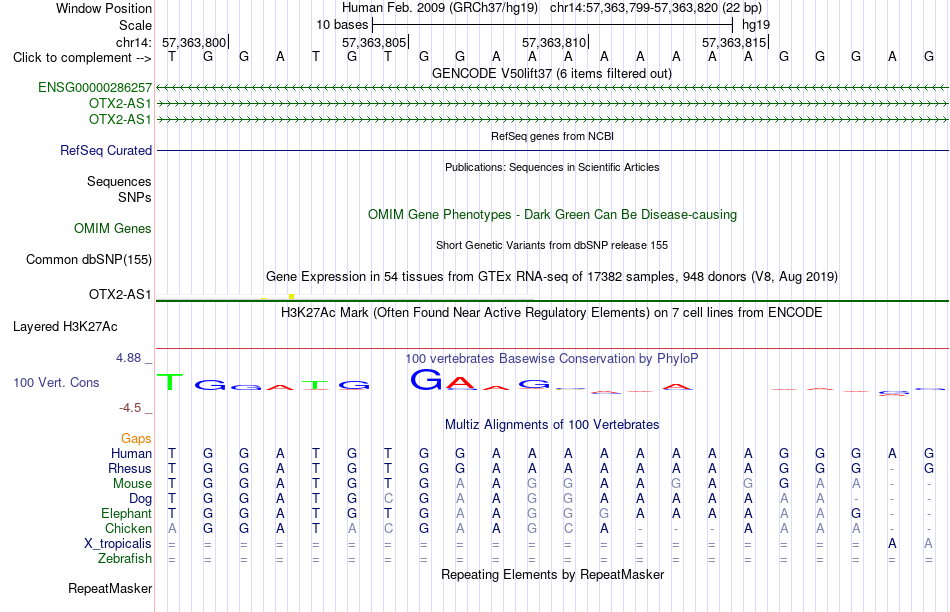Screen dimensions: 950x612
Task: Select the Gaps label in Multiz alignment
Action: pos(136,438)
